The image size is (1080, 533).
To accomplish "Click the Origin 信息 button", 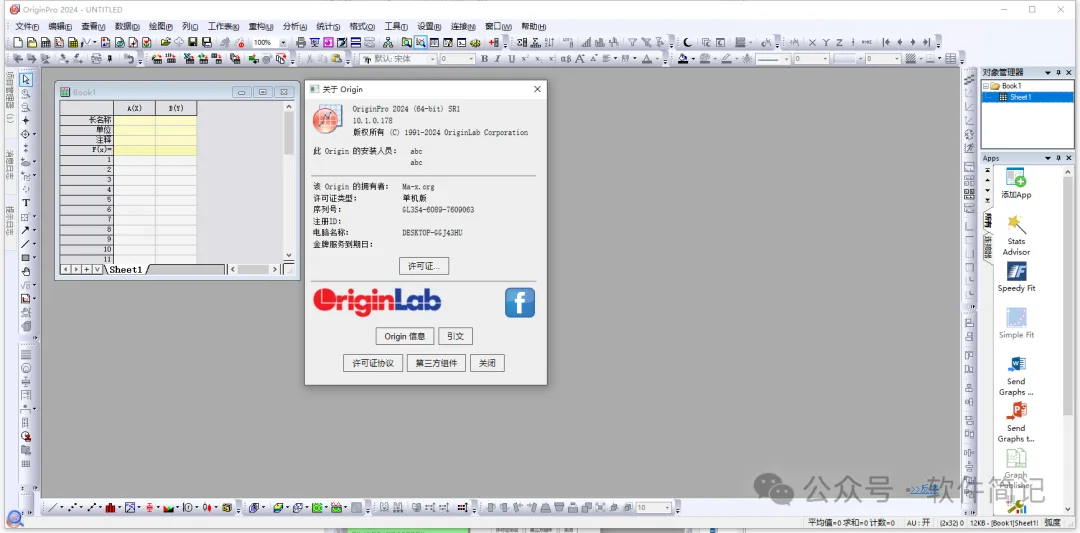I will [x=404, y=336].
